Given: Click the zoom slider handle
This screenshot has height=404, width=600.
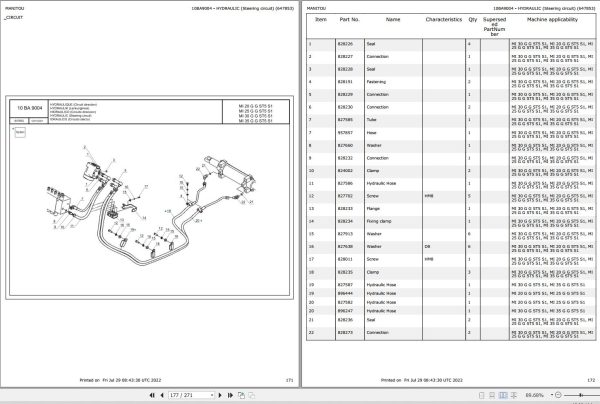Looking at the screenshot, I should point(580,395).
